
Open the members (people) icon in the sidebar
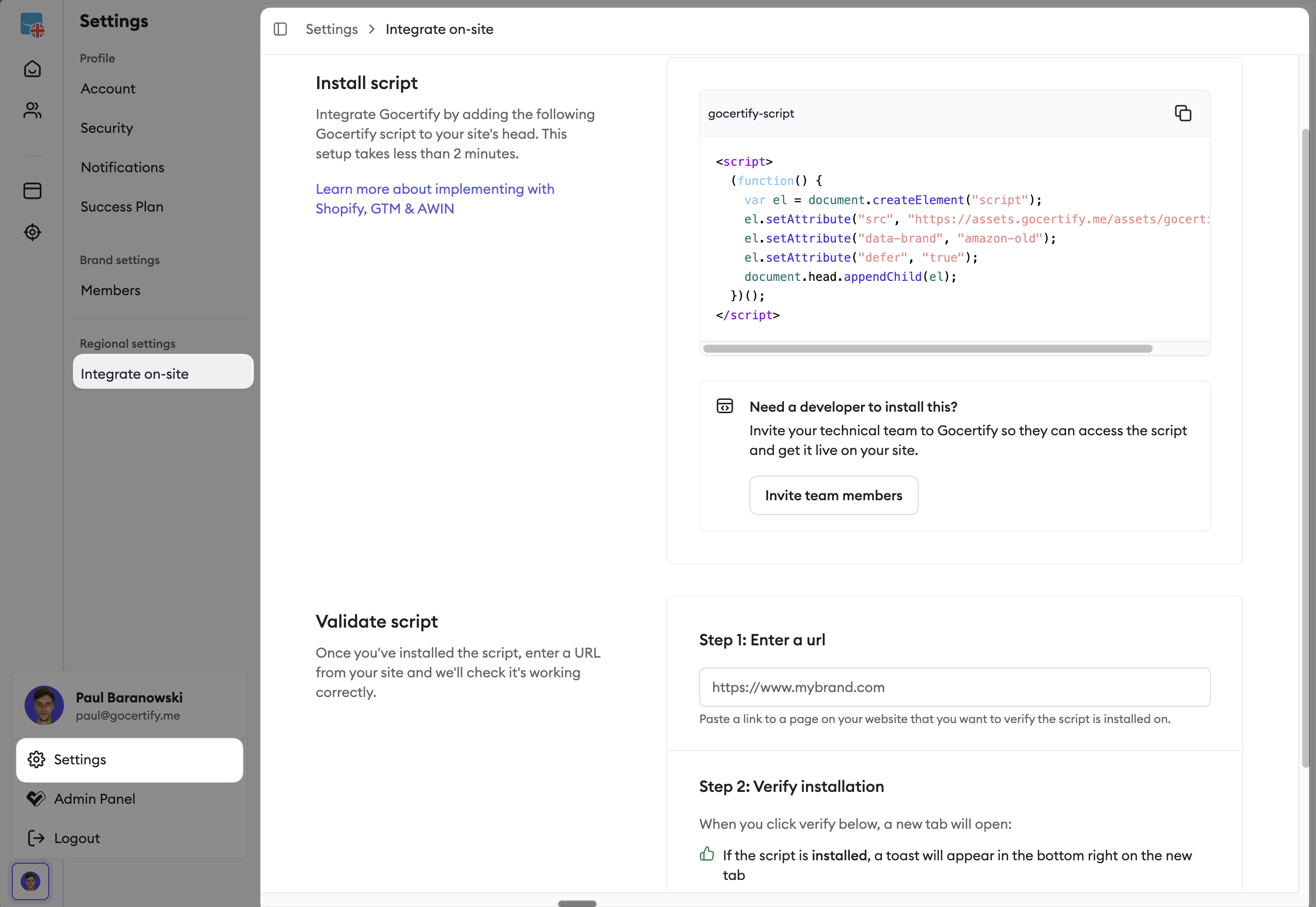coord(32,110)
